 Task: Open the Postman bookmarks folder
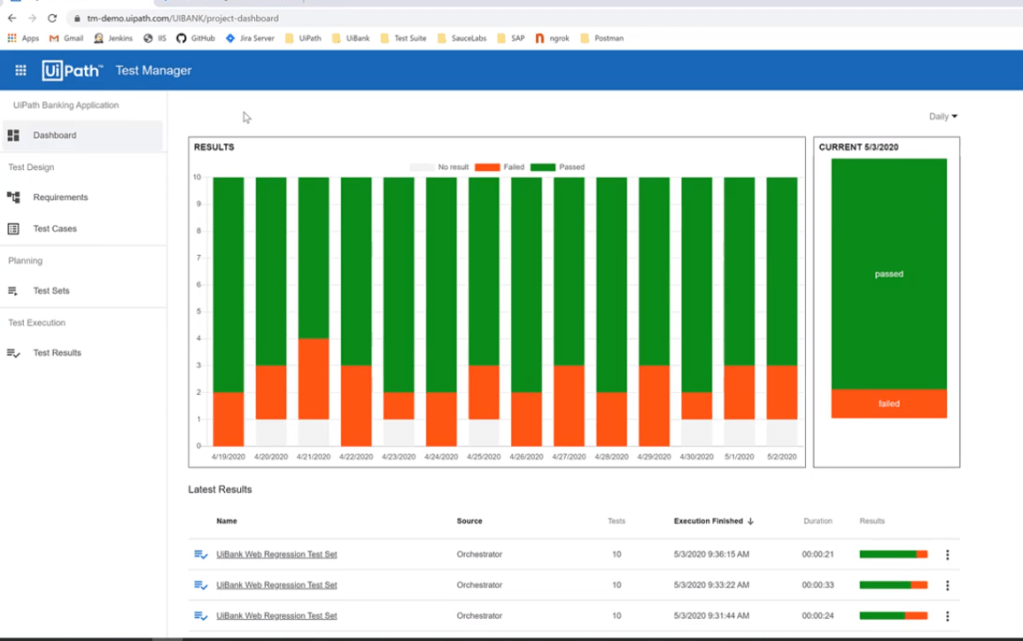pos(602,38)
